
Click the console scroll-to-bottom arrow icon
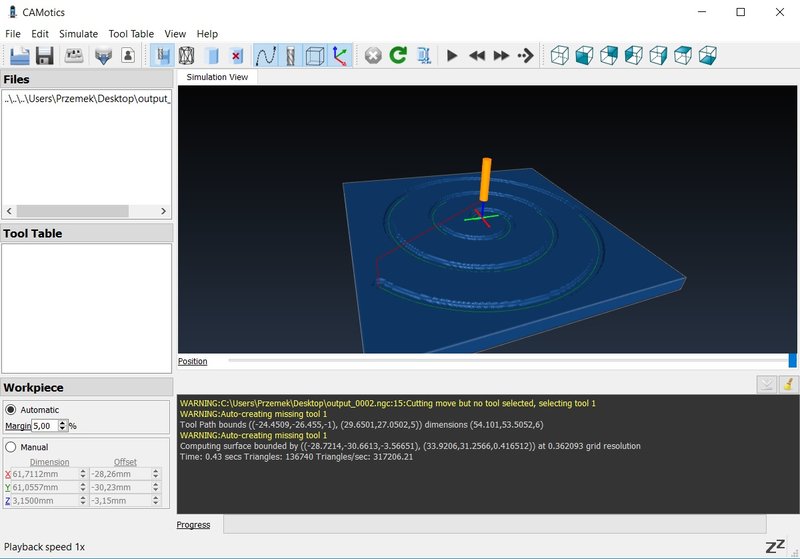tap(766, 384)
